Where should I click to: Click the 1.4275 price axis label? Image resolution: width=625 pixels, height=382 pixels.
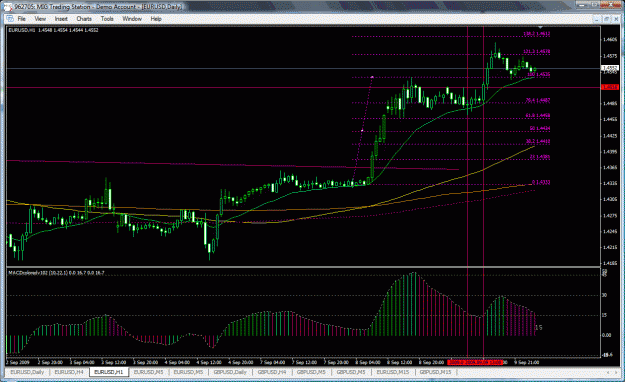pyautogui.click(x=610, y=216)
